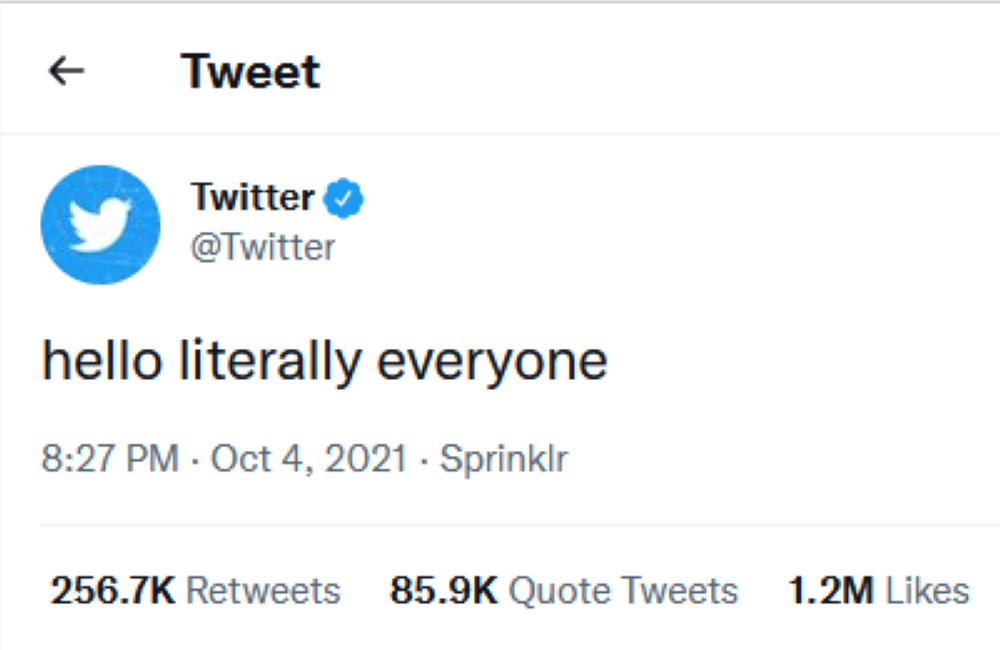Click the 8:27 PM timestamp
The height and width of the screenshot is (650, 1000).
[110, 459]
